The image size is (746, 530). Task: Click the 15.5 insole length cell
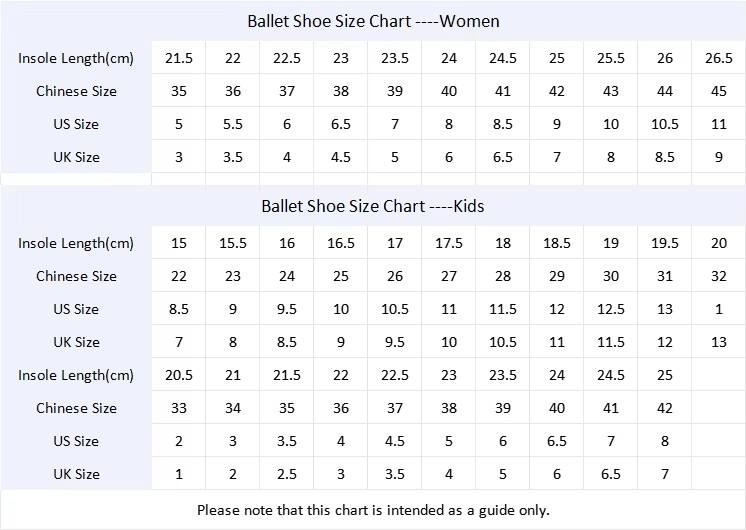(x=233, y=243)
